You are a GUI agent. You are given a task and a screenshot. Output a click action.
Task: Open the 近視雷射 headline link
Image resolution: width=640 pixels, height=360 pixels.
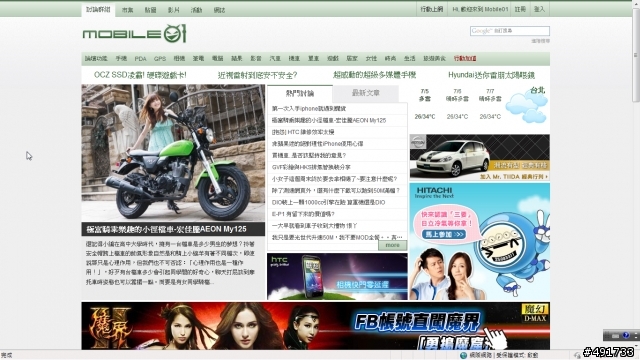pyautogui.click(x=258, y=75)
